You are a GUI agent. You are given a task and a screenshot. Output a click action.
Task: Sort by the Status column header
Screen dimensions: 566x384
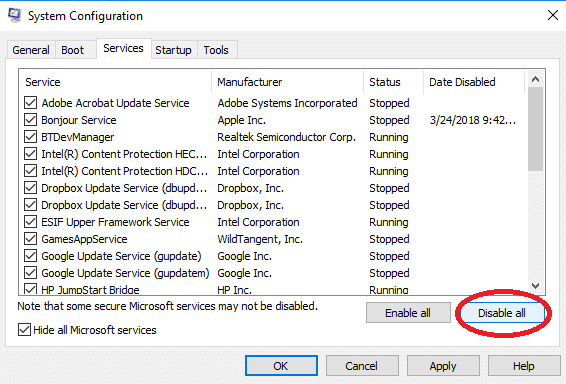pyautogui.click(x=393, y=82)
